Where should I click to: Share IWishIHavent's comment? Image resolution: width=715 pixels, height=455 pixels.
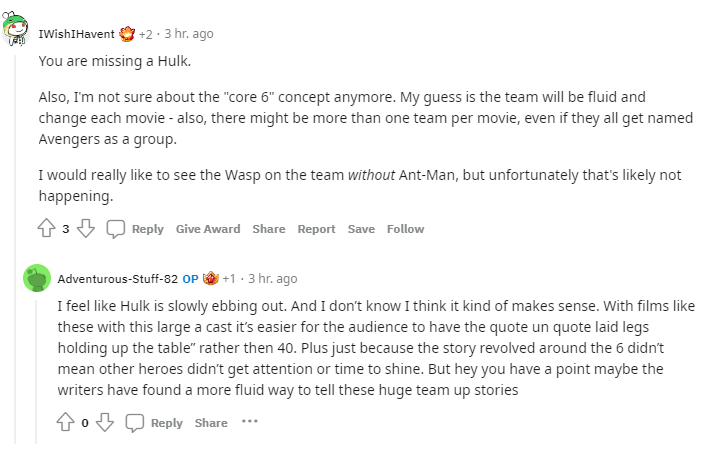[x=269, y=229]
